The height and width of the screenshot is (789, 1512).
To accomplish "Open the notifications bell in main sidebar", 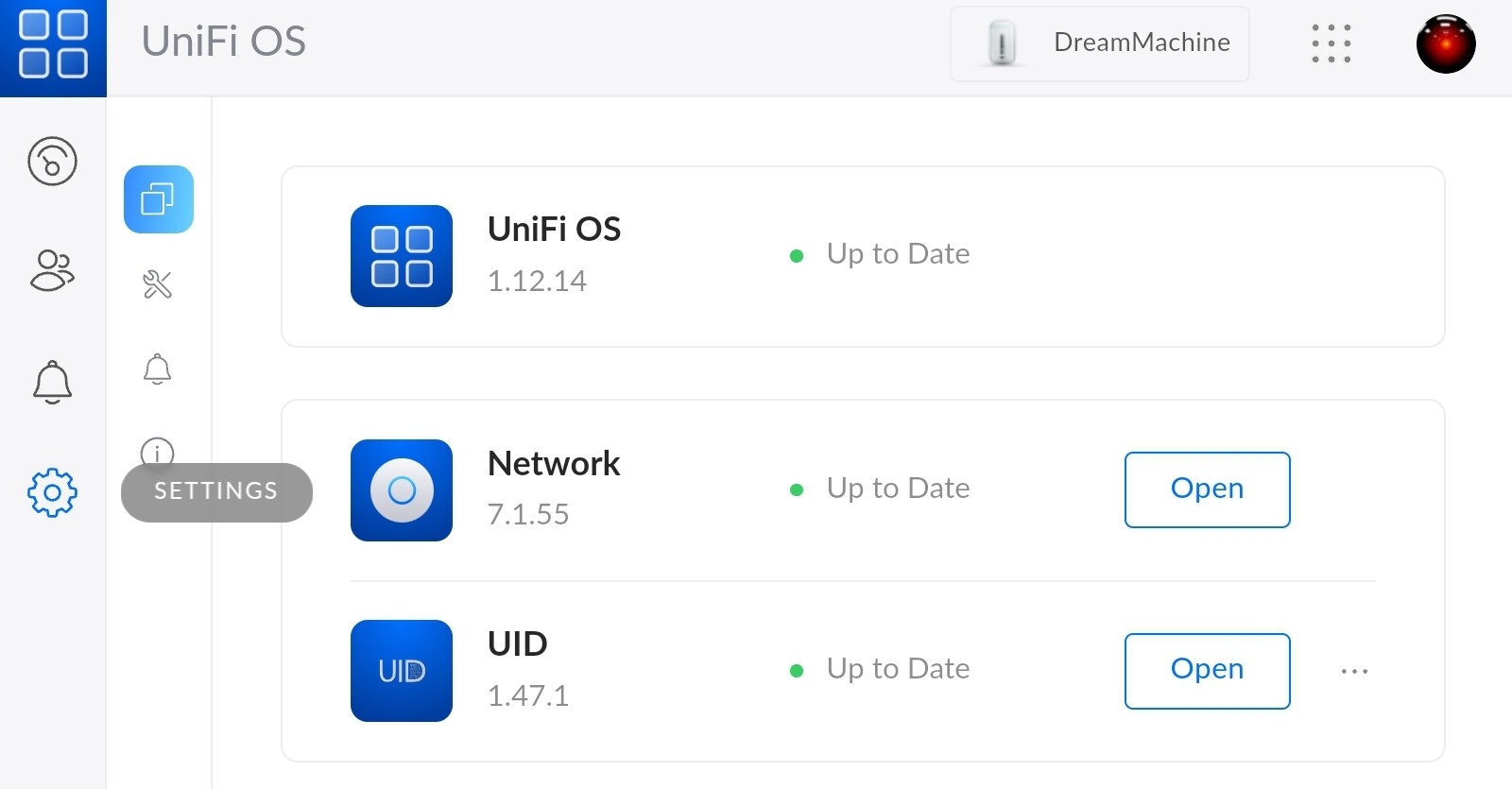I will [52, 382].
